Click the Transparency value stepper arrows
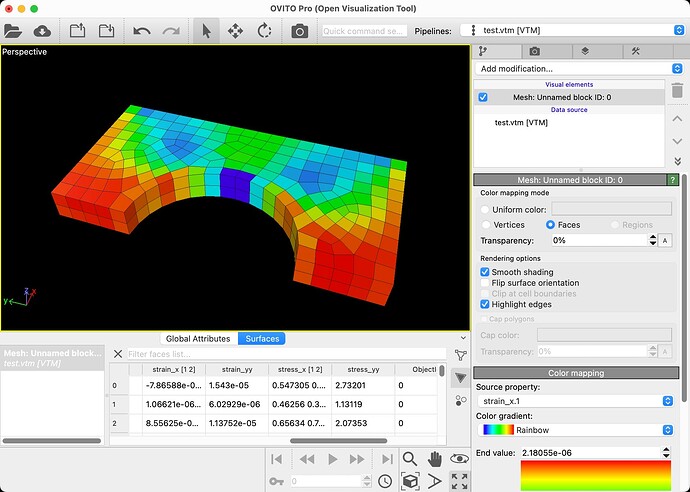The width and height of the screenshot is (690, 492). (653, 240)
